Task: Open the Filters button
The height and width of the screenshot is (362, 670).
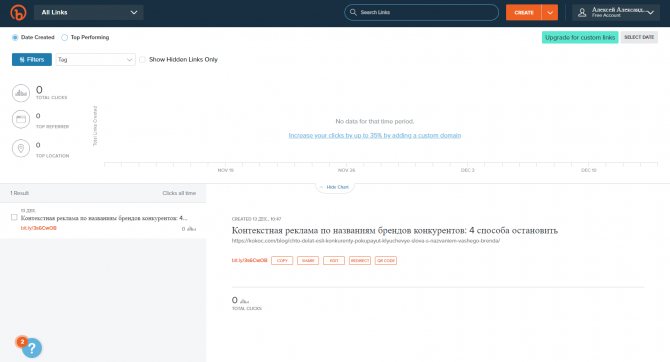Action: (x=32, y=59)
